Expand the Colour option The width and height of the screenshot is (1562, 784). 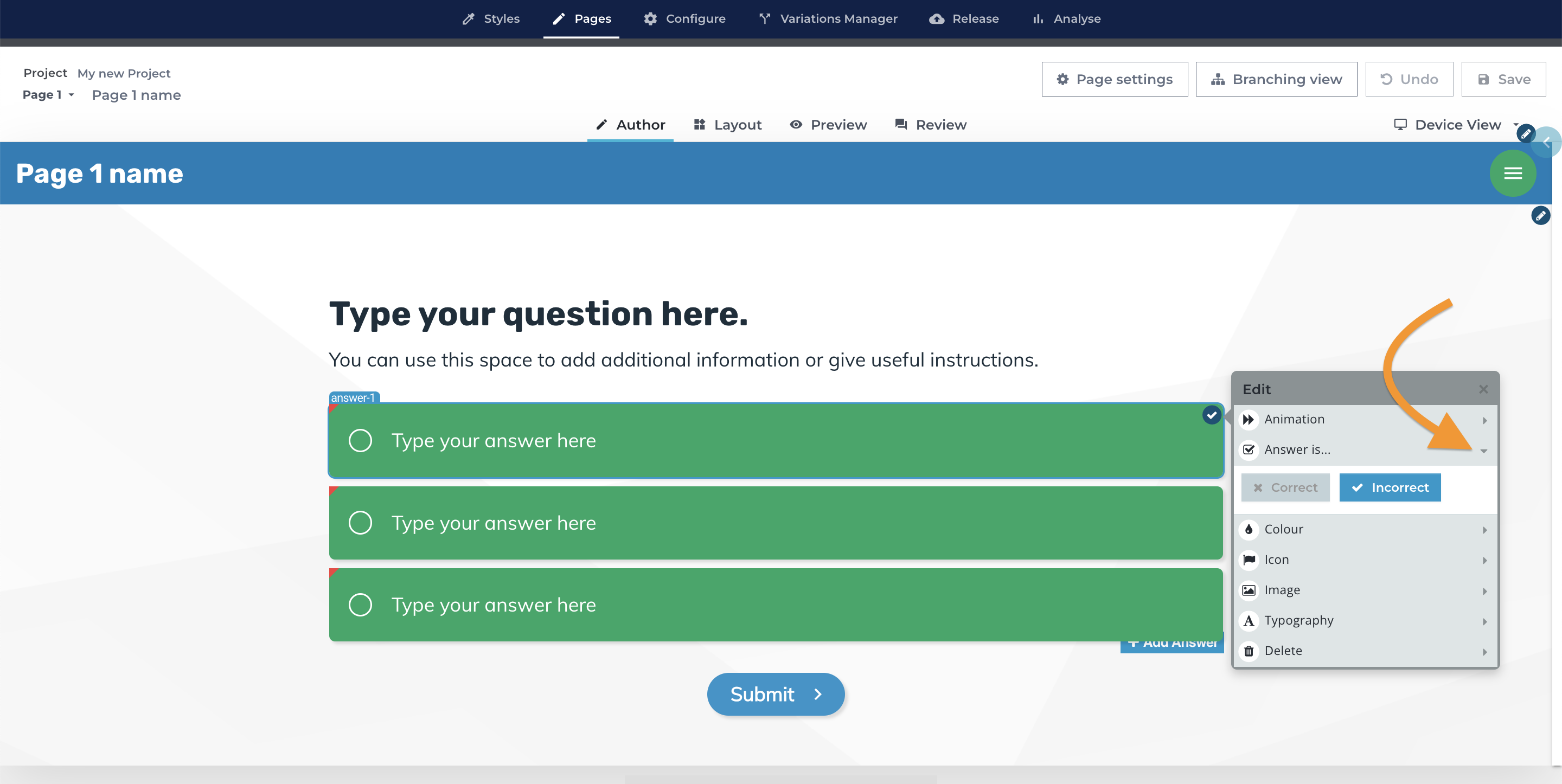1366,529
